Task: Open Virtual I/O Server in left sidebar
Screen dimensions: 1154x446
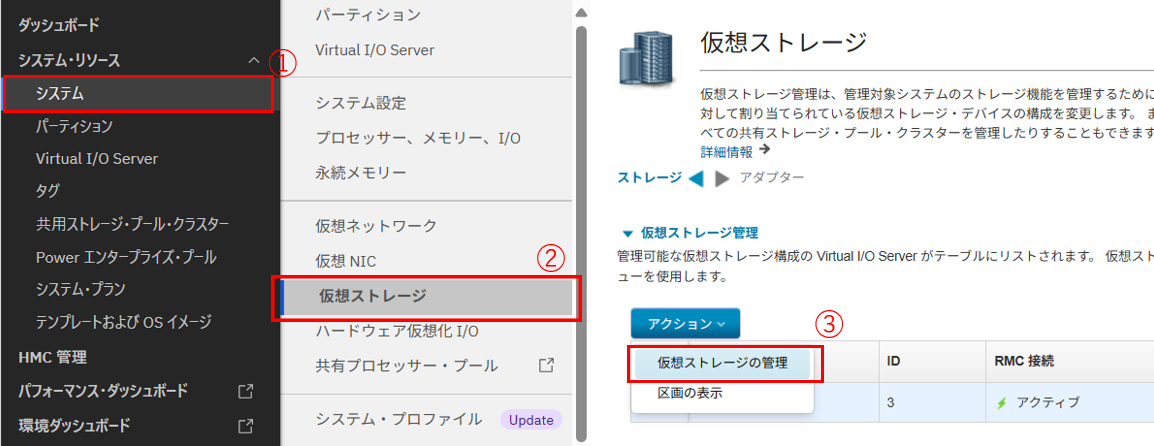Action: pyautogui.click(x=96, y=158)
